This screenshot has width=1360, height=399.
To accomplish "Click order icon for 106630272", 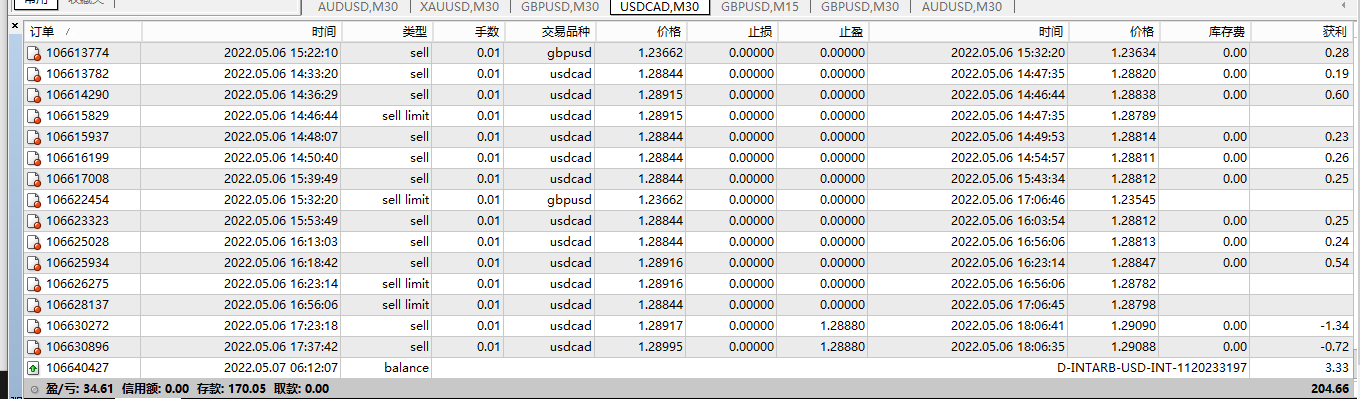I will (34, 326).
